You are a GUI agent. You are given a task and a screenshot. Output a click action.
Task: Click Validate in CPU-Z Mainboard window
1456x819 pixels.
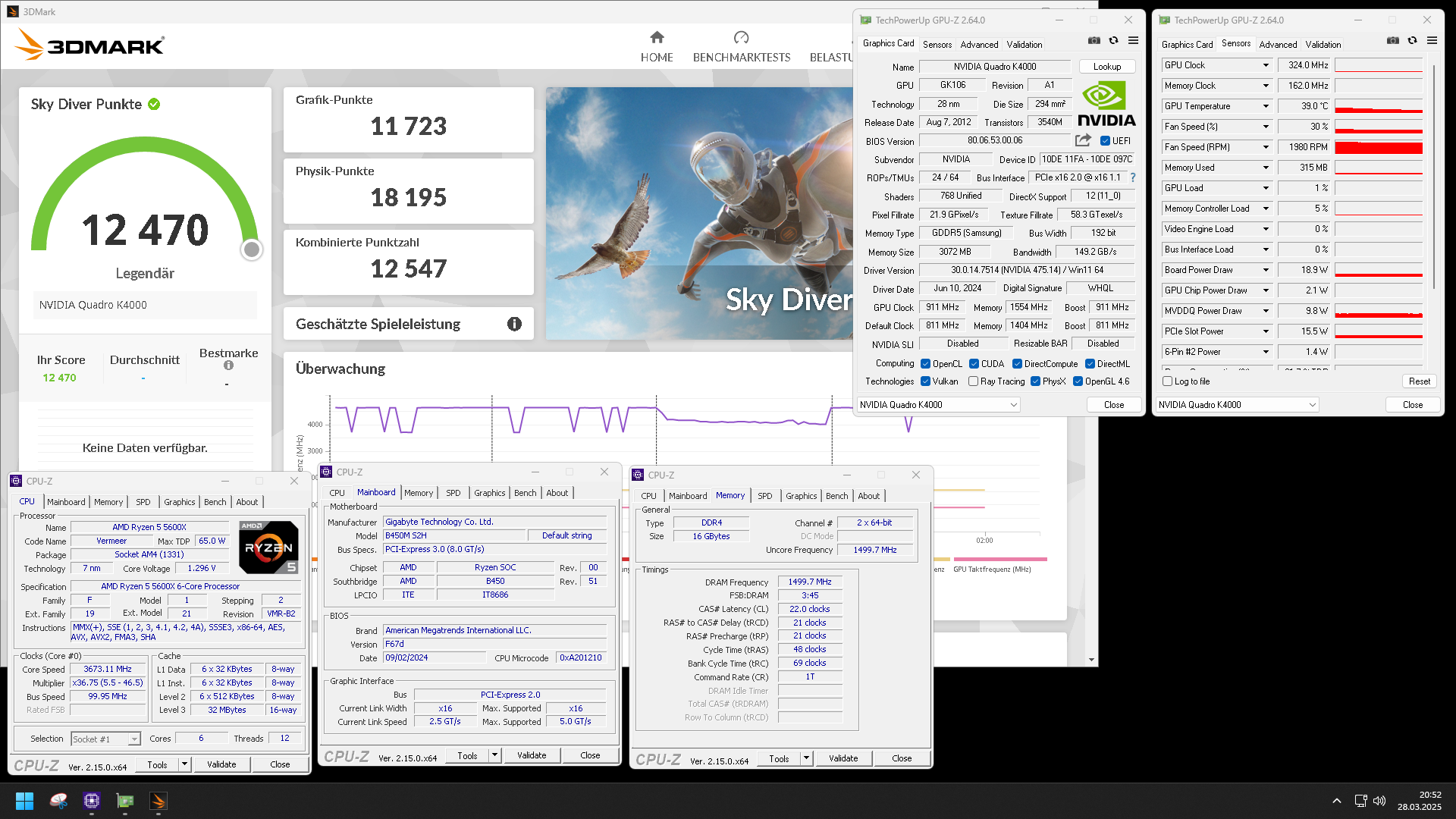coord(532,755)
